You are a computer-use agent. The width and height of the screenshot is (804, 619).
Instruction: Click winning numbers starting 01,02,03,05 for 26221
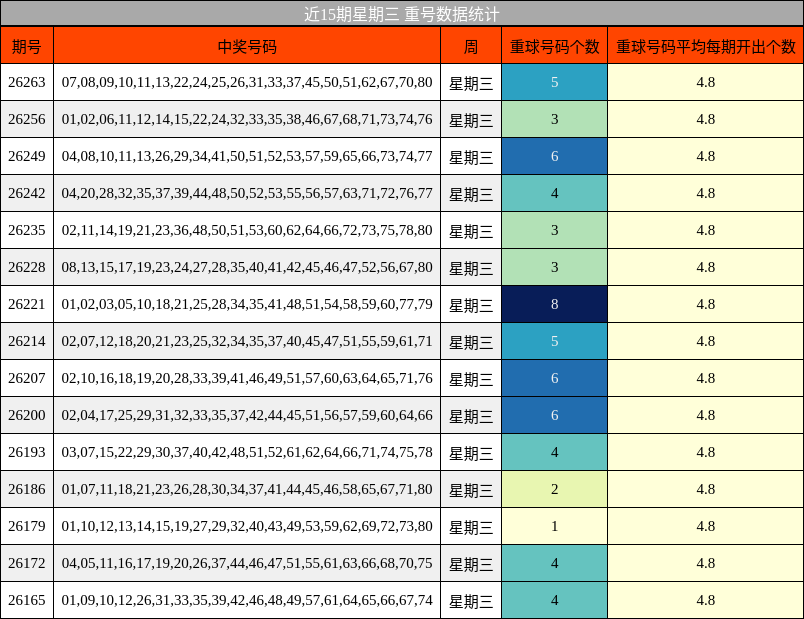(x=247, y=304)
